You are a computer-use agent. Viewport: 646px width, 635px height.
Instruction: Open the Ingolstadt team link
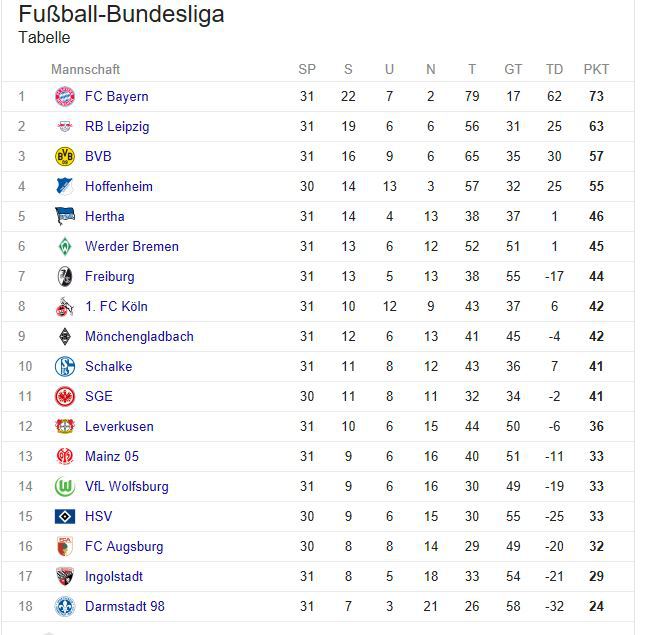[114, 577]
